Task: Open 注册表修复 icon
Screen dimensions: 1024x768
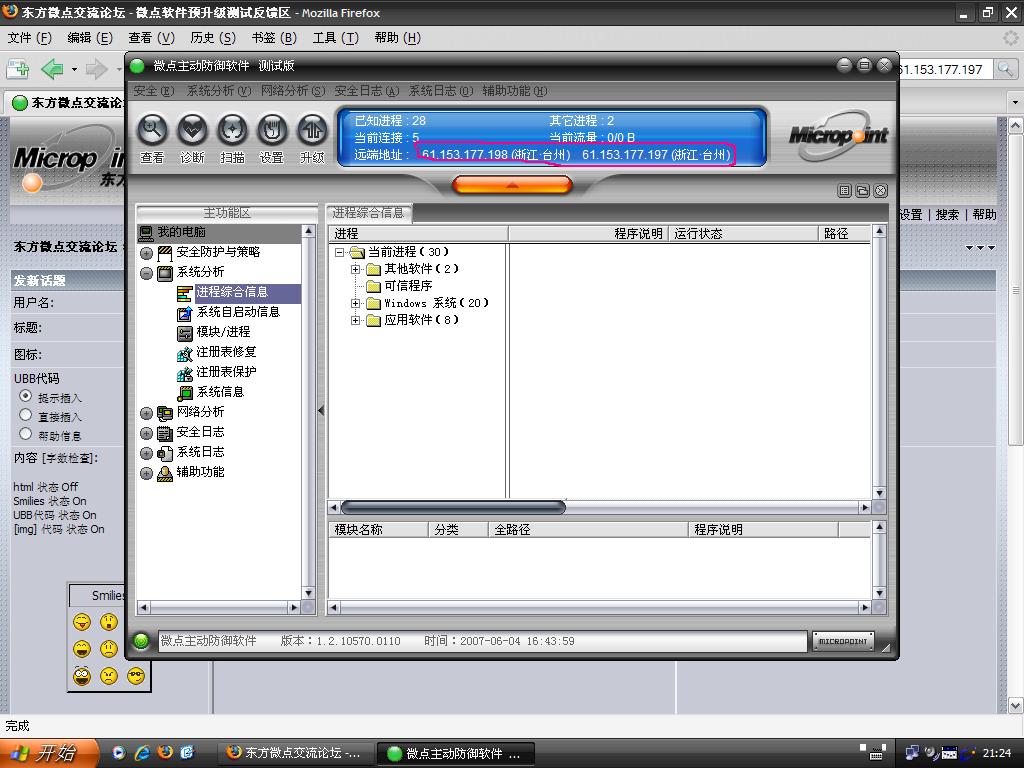Action: coord(185,353)
